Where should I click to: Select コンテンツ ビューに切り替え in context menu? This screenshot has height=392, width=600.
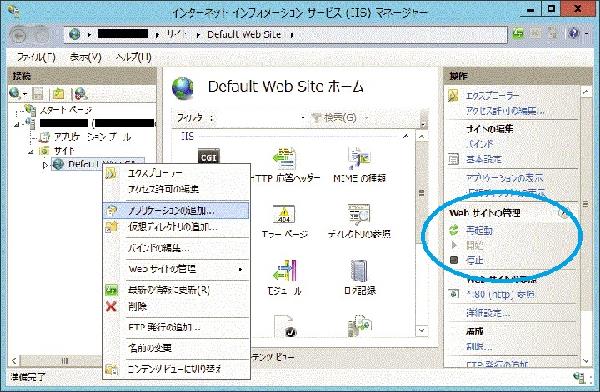tap(176, 369)
